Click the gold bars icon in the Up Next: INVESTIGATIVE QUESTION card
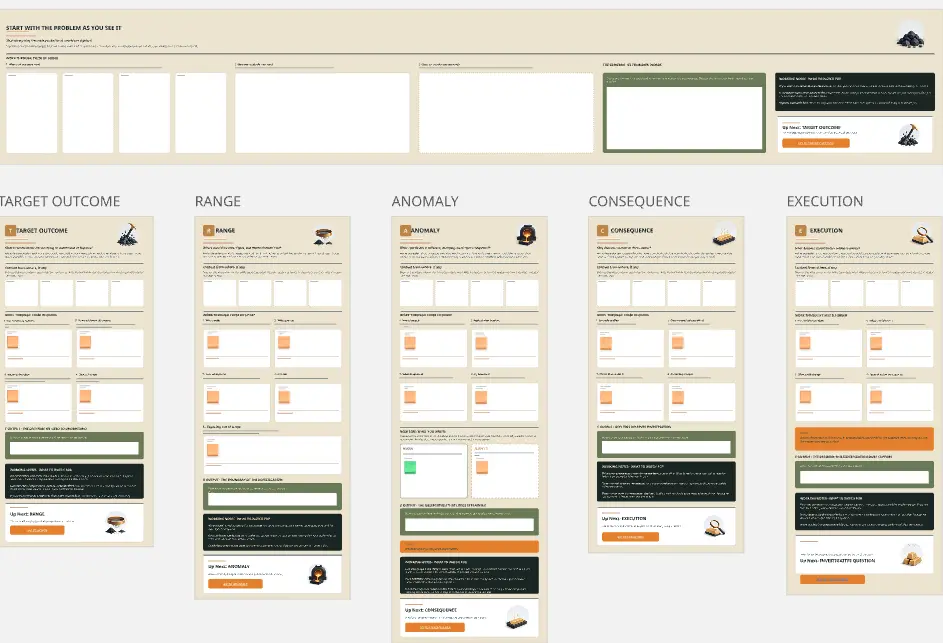Screen dimensions: 943x643 point(912,555)
